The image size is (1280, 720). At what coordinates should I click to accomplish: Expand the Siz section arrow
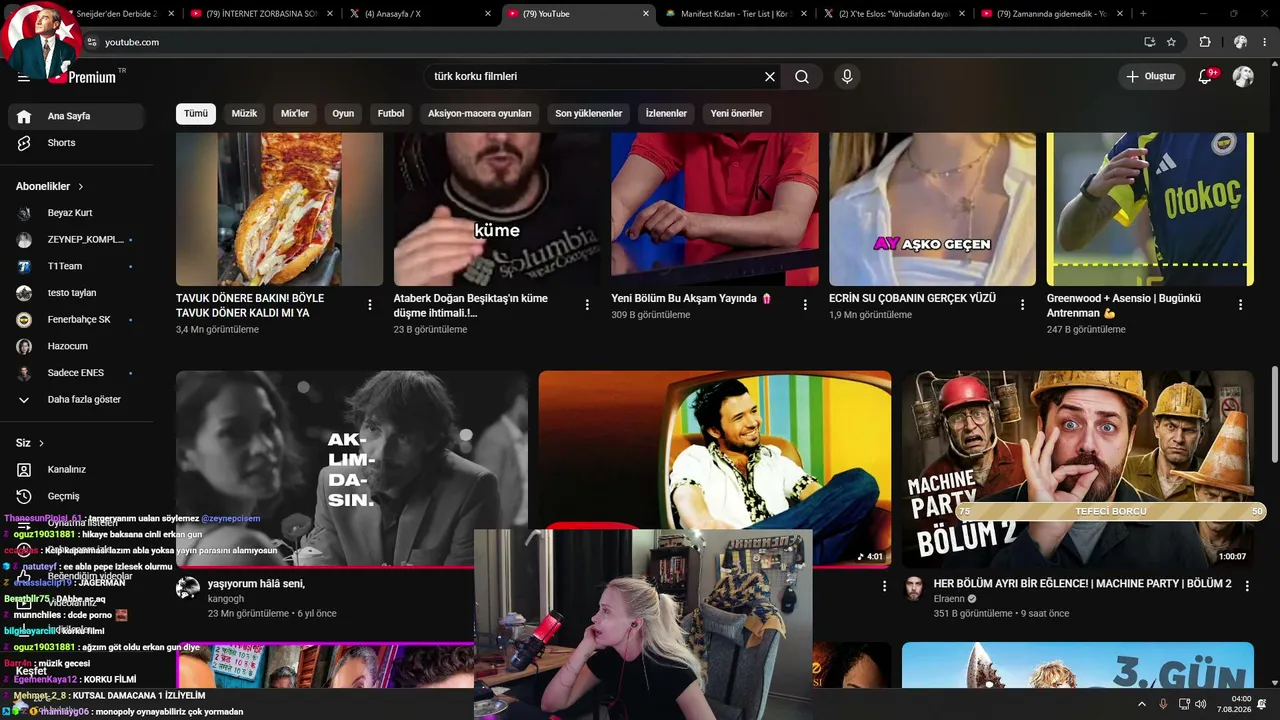tap(41, 443)
